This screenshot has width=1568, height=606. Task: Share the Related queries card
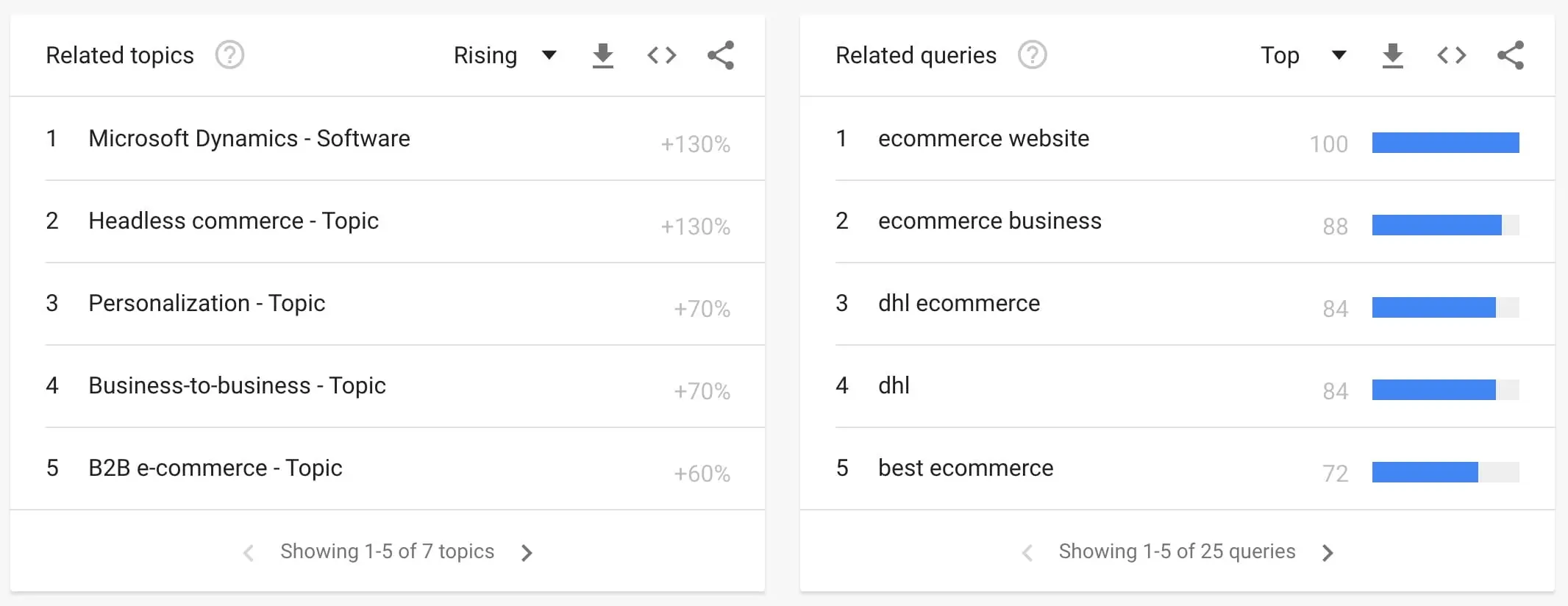(1511, 55)
